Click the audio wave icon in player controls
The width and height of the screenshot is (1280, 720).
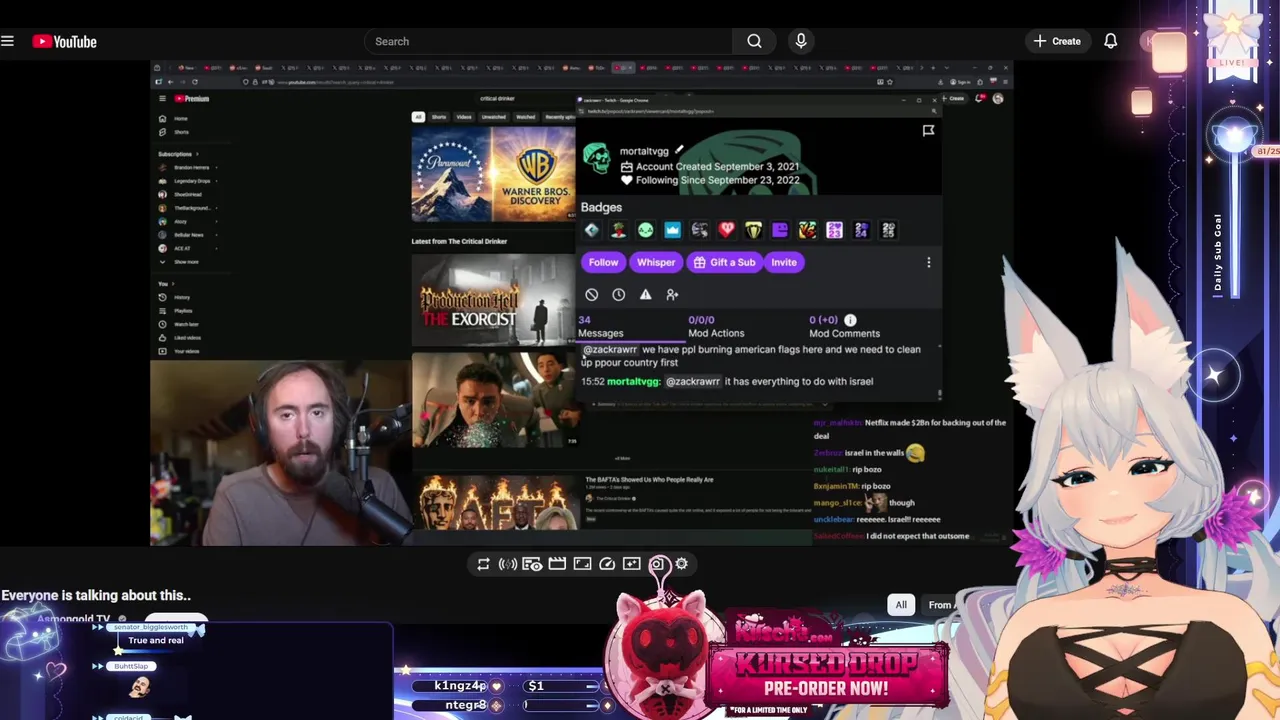point(508,564)
